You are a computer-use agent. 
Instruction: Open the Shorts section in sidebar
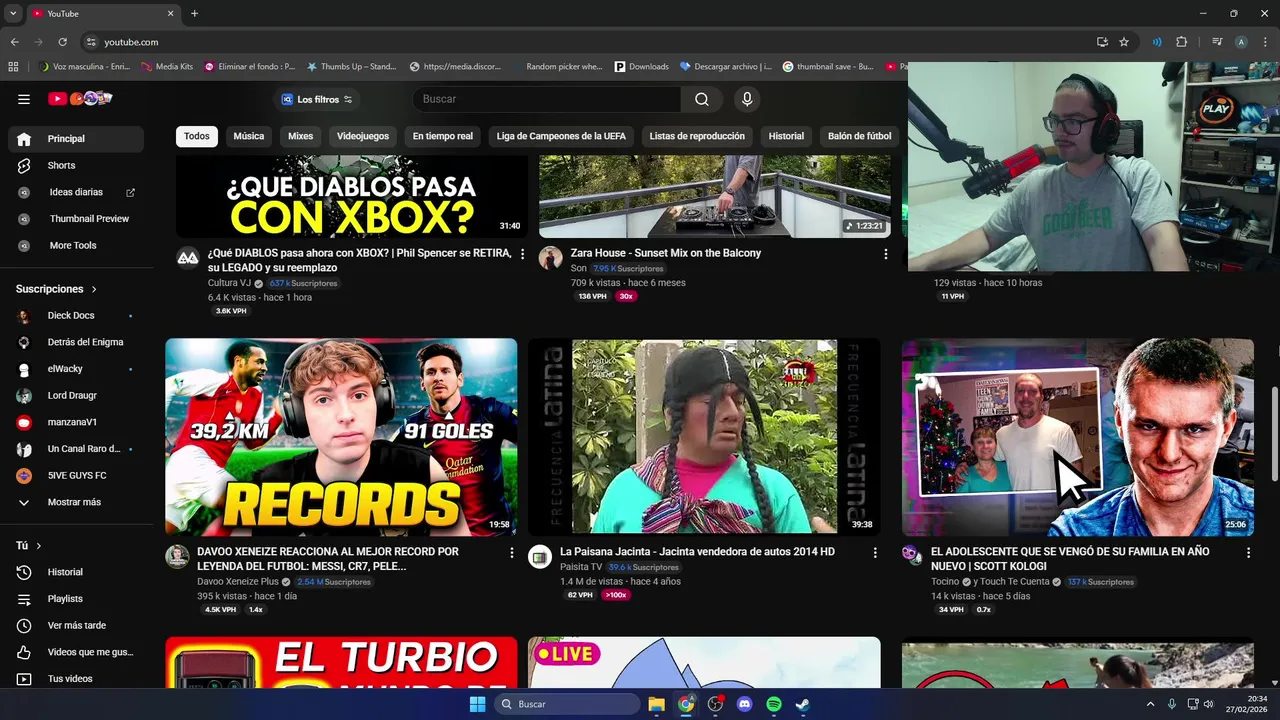[75, 165]
